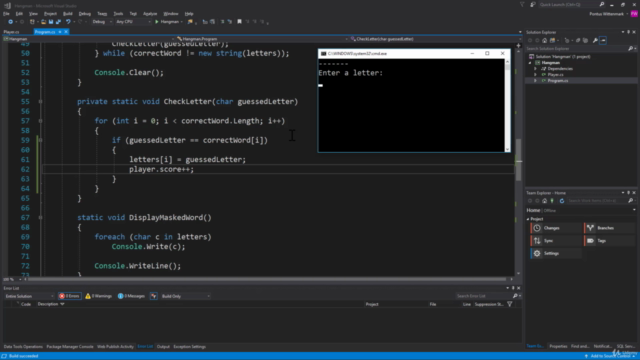This screenshot has height=360, width=640.
Task: Click the Home icon in Solution Explorer toolbar
Action: point(544,40)
